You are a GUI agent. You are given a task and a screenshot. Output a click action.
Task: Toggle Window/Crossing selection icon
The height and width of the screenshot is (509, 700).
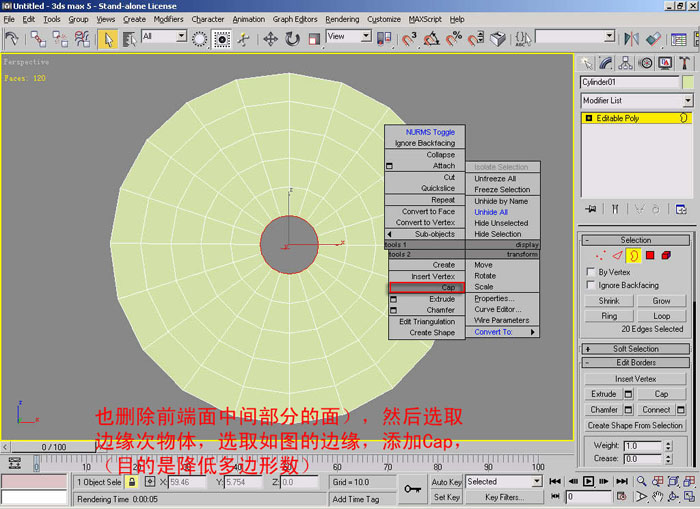tap(221, 39)
